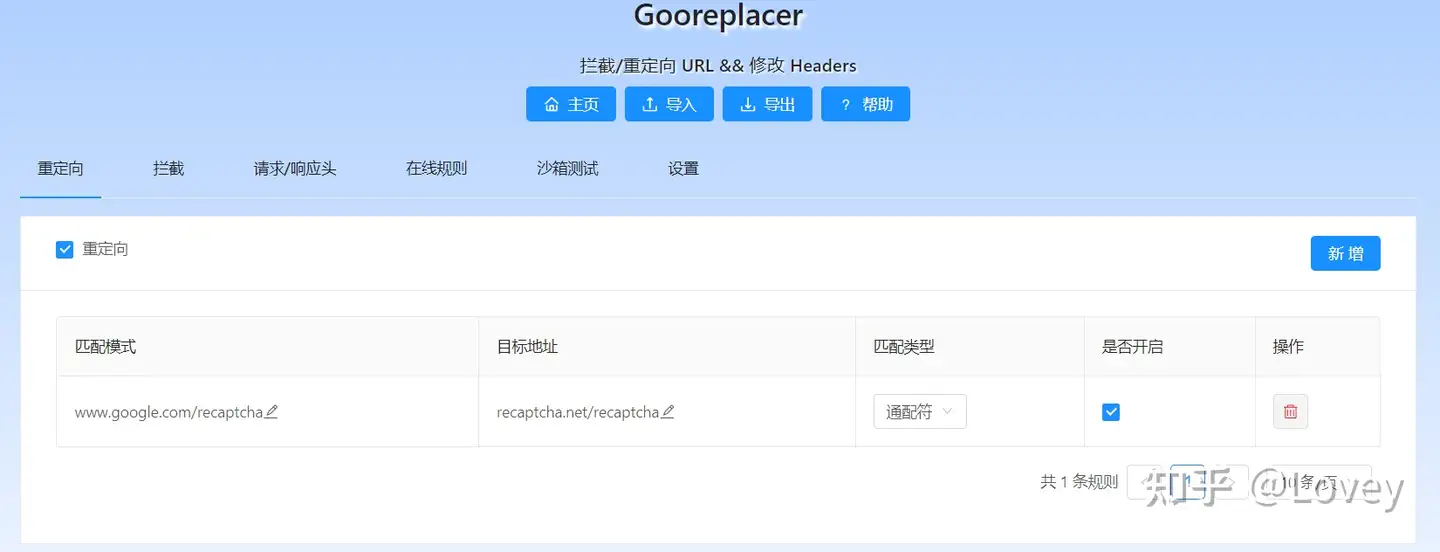Image resolution: width=1440 pixels, height=552 pixels.
Task: Uncheck 是否开启 for the google recaptcha rule
Action: [x=1111, y=412]
